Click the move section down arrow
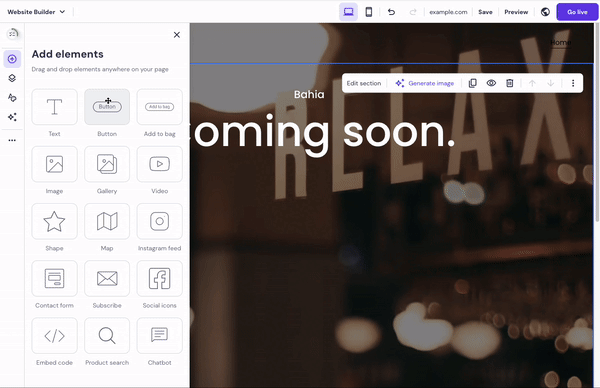The image size is (600, 388). coord(551,83)
